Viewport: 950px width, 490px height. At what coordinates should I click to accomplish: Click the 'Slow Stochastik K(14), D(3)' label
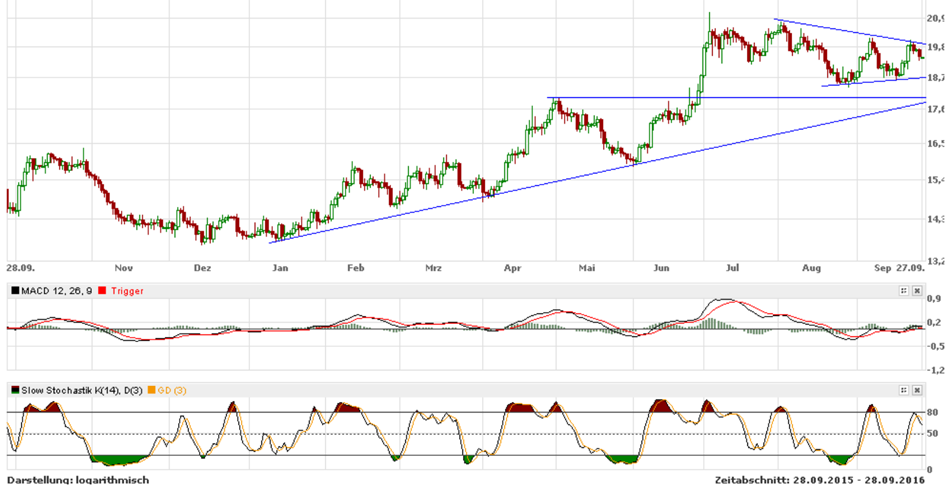(82, 390)
